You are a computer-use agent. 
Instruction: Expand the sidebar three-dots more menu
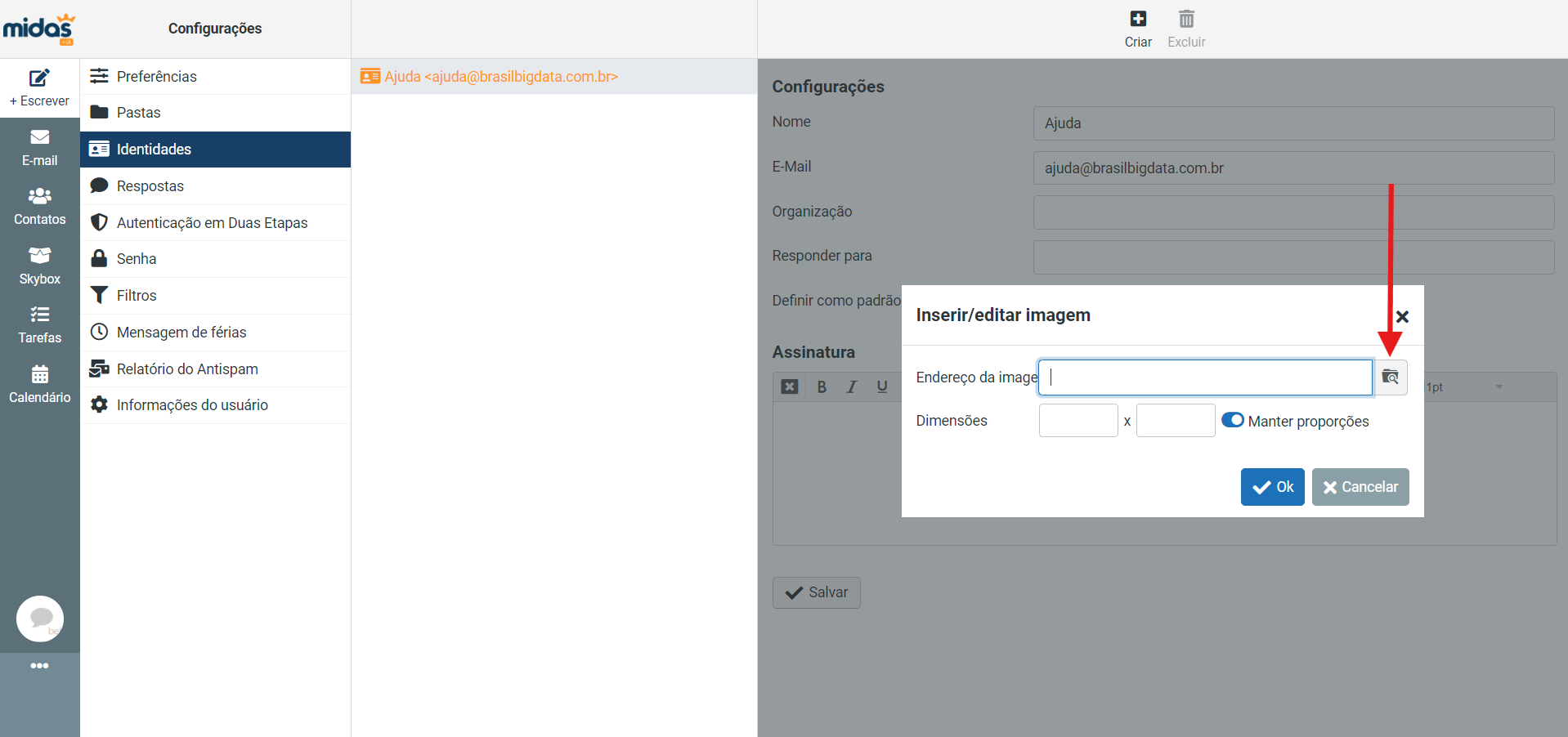39,666
